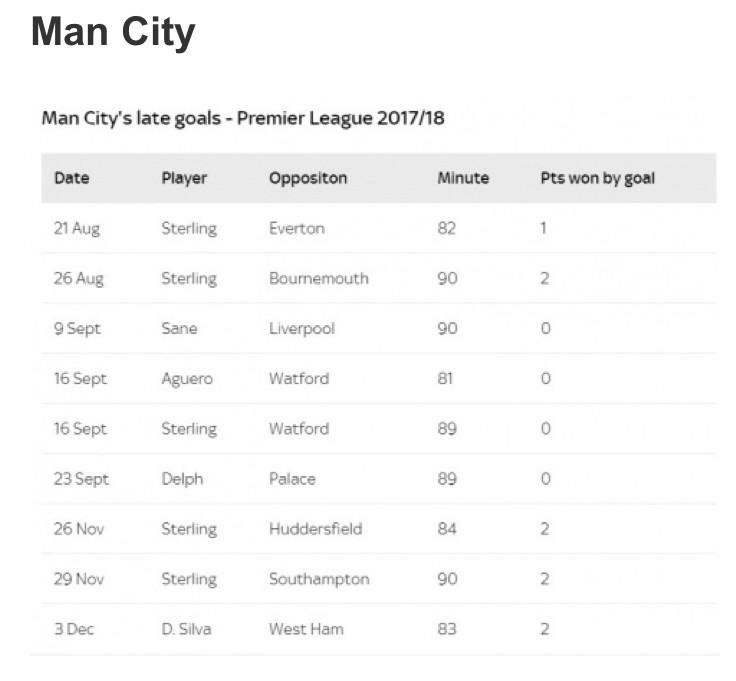Select the Bournemouth opposition cell
736x681 pixels.
319,278
